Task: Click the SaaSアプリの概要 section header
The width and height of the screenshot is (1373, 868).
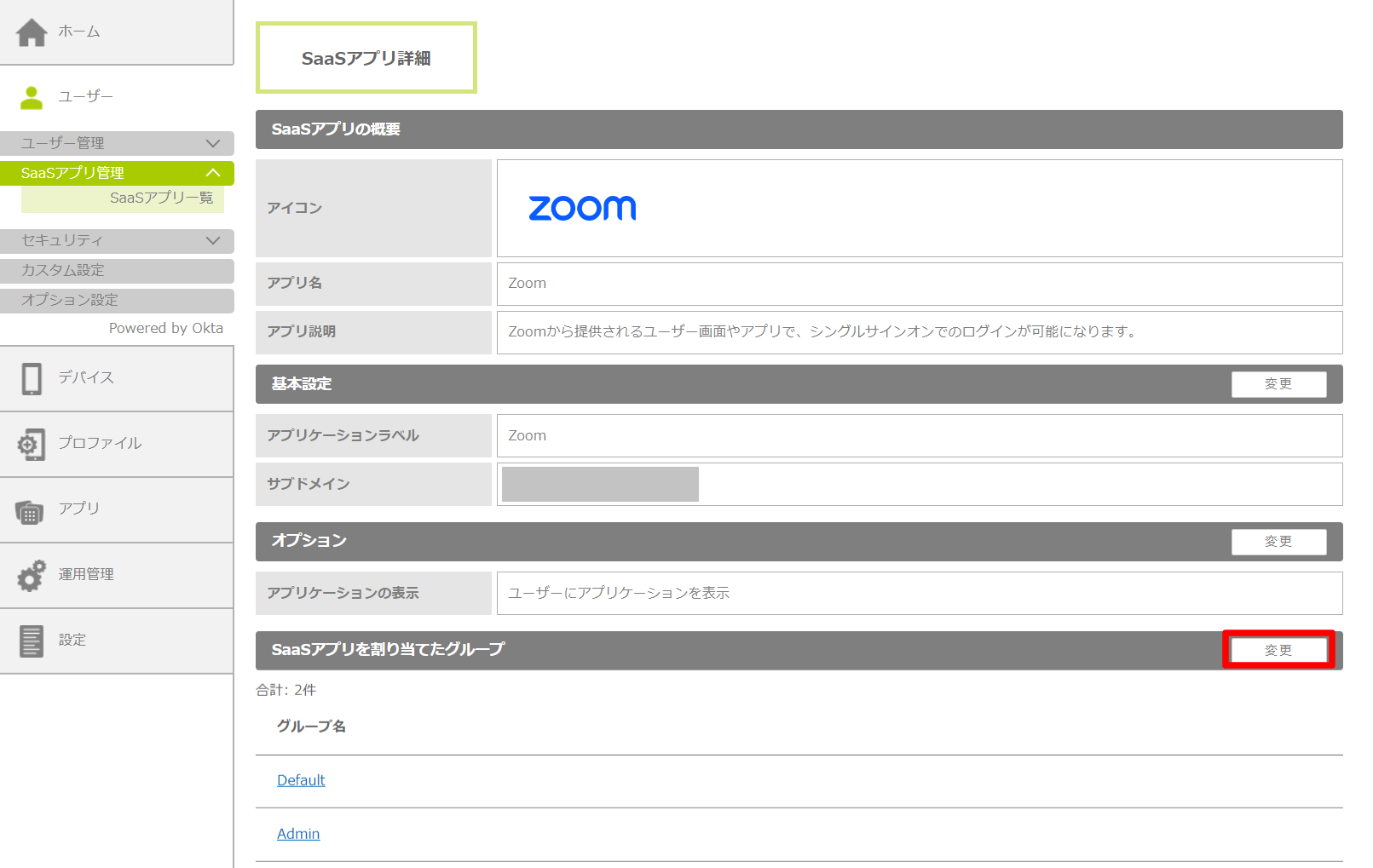Action: (799, 129)
